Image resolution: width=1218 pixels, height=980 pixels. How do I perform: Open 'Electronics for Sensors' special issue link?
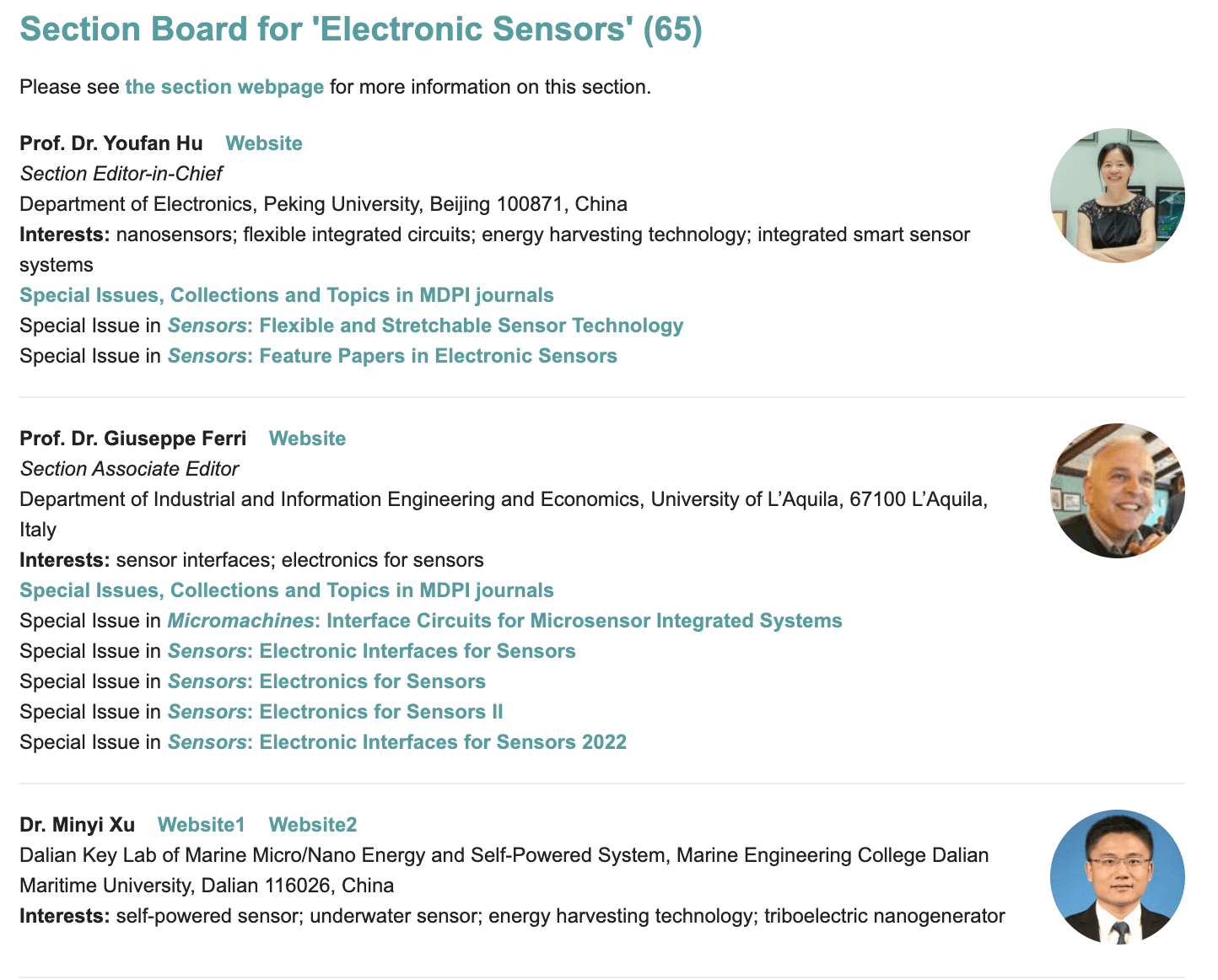[372, 681]
